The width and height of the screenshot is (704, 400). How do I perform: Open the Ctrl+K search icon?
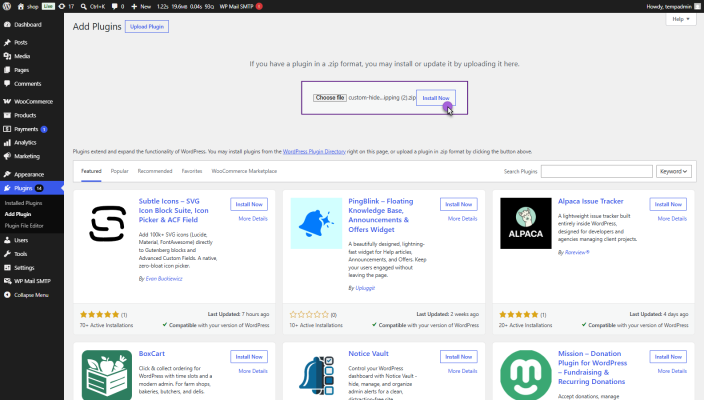[84, 6]
